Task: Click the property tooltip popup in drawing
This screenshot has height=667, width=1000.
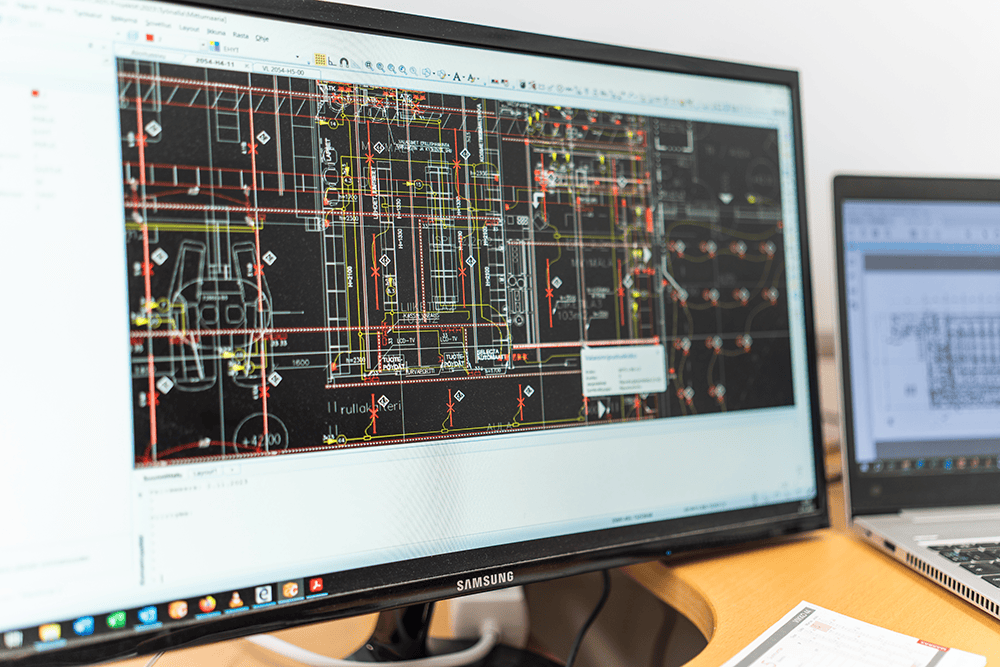Action: pos(624,369)
